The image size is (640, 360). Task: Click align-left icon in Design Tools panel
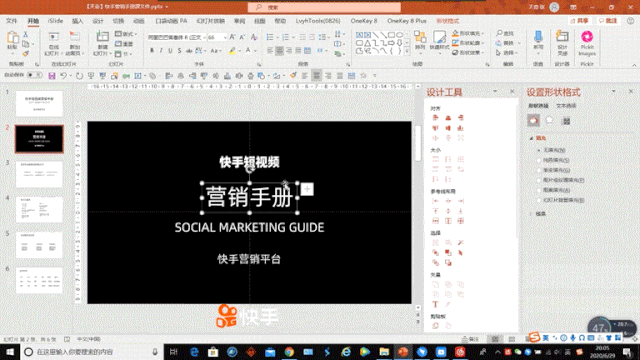(435, 118)
